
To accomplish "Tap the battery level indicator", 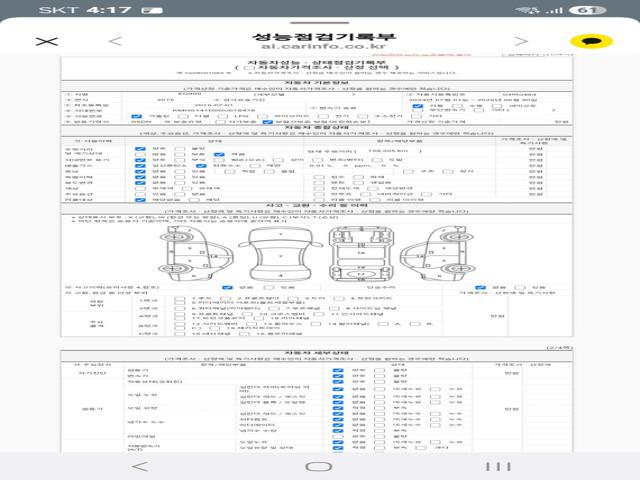I will tap(588, 10).
